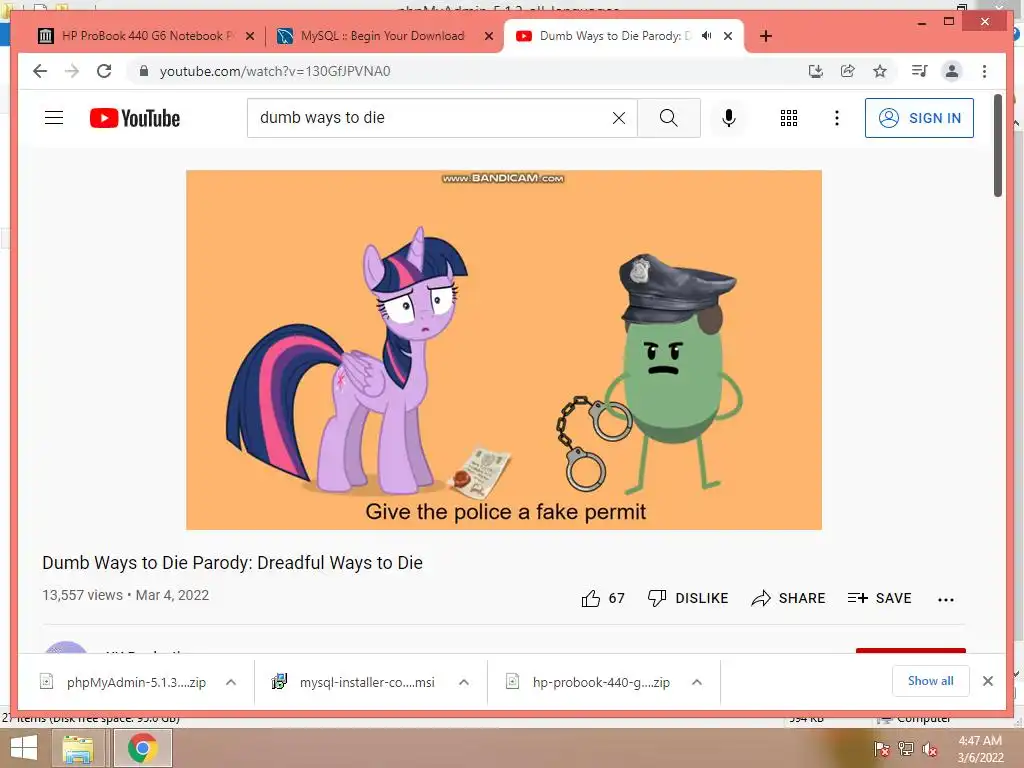The image size is (1024, 768).
Task: Open a new browser tab
Action: [766, 36]
